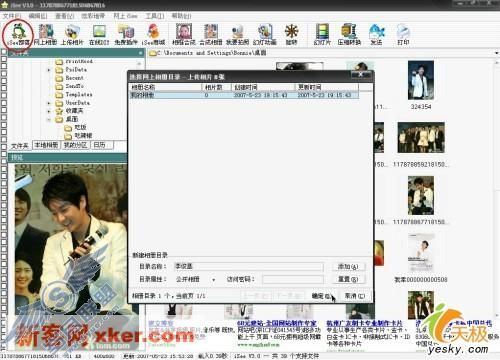The height and width of the screenshot is (360, 500).
Task: Expand the 收藏夹 favorites node
Action: click(x=49, y=111)
